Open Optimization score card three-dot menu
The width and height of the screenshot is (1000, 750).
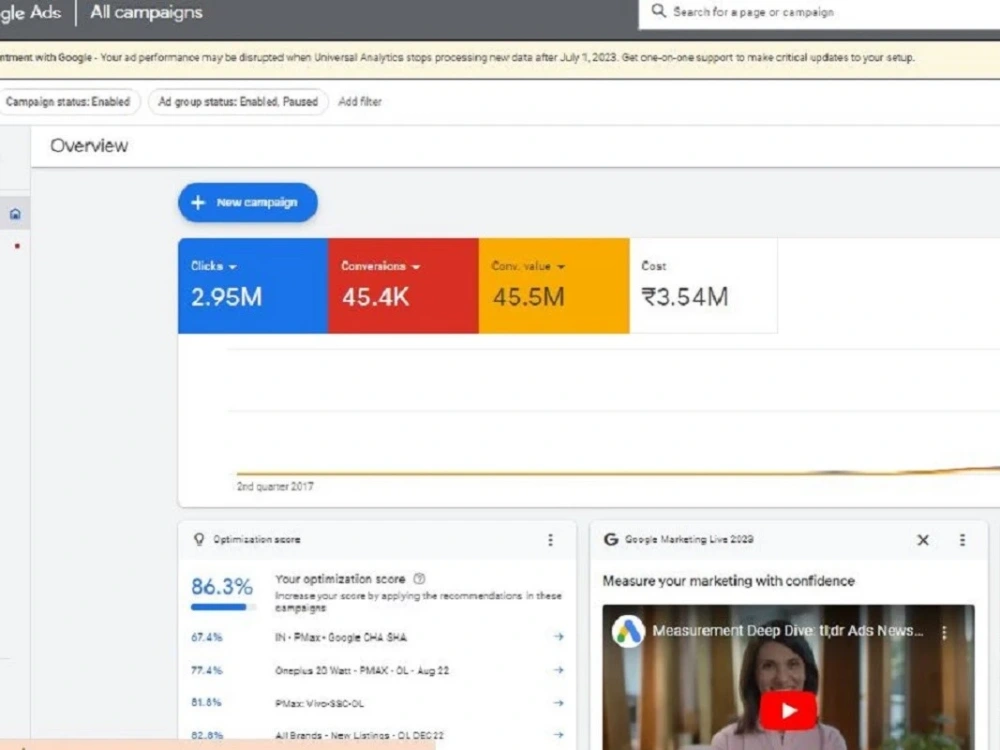[550, 540]
